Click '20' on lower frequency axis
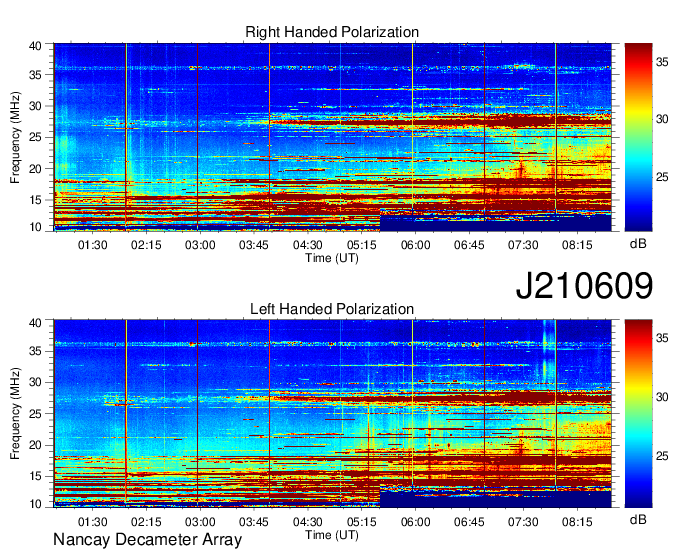Image resolution: width=680 pixels, height=552 pixels. [35, 445]
